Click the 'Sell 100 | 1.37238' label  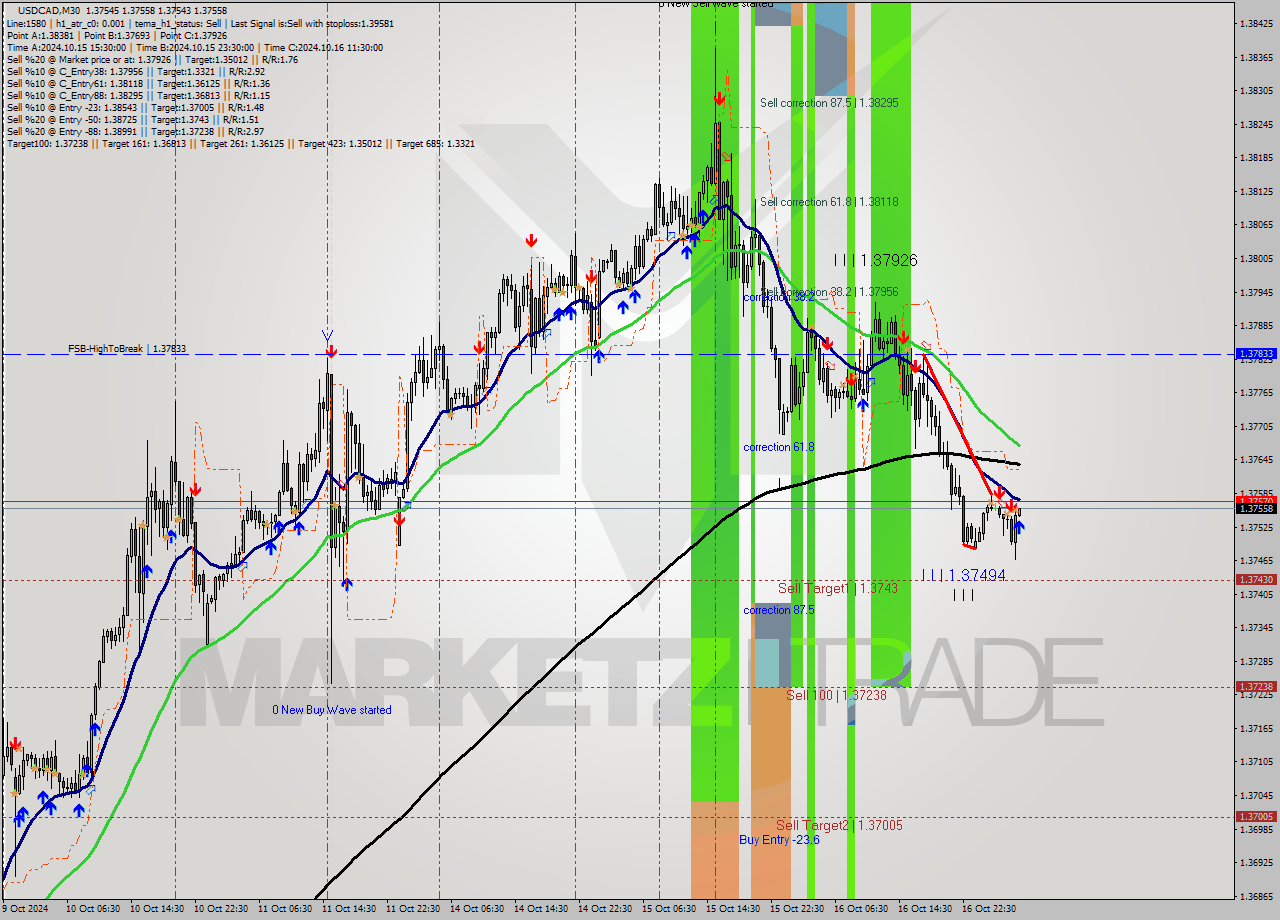tap(836, 695)
